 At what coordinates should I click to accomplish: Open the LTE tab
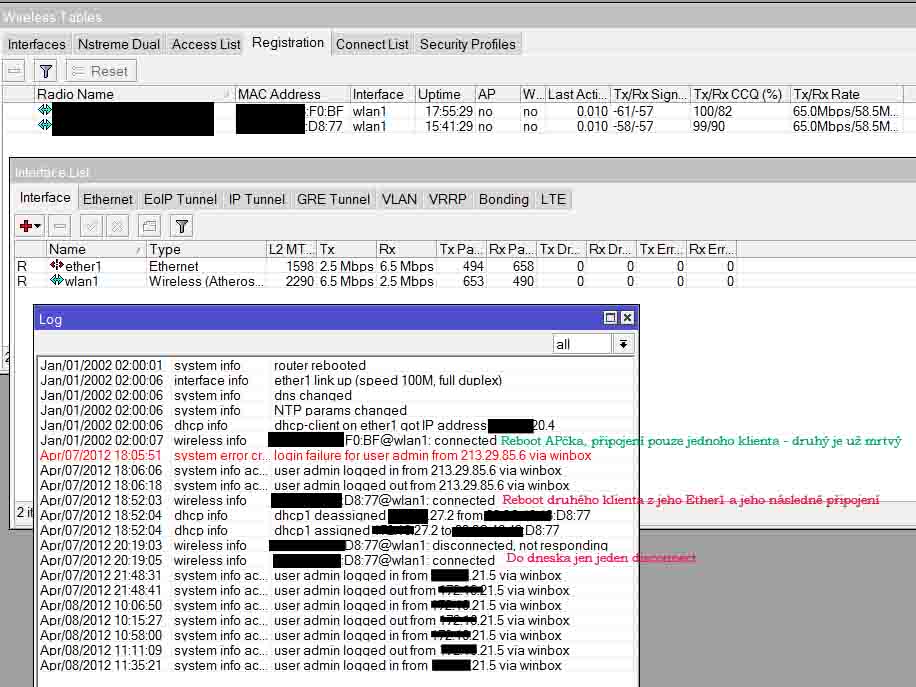tap(553, 199)
